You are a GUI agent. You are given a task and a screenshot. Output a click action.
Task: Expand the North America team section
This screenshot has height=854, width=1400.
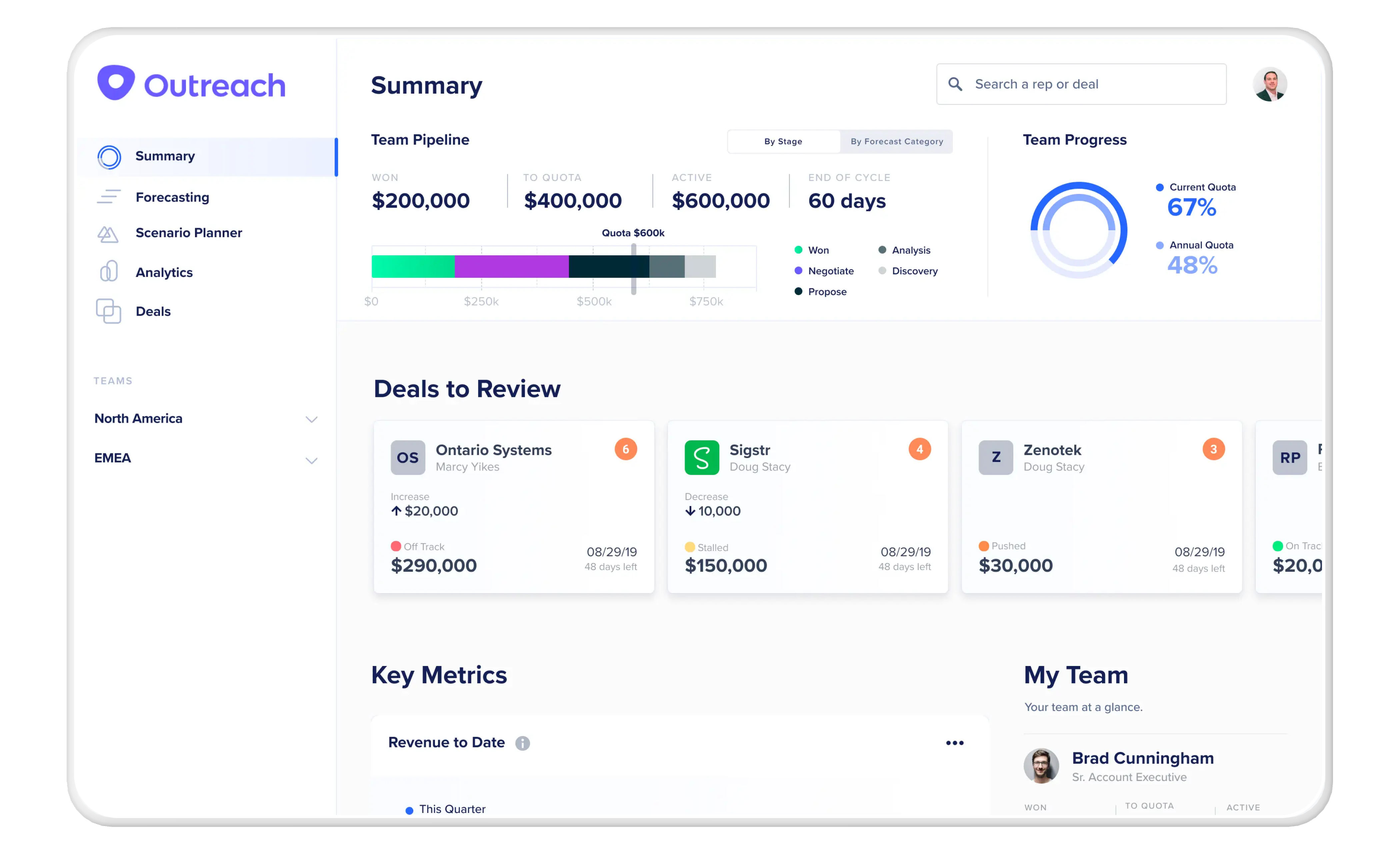point(312,418)
